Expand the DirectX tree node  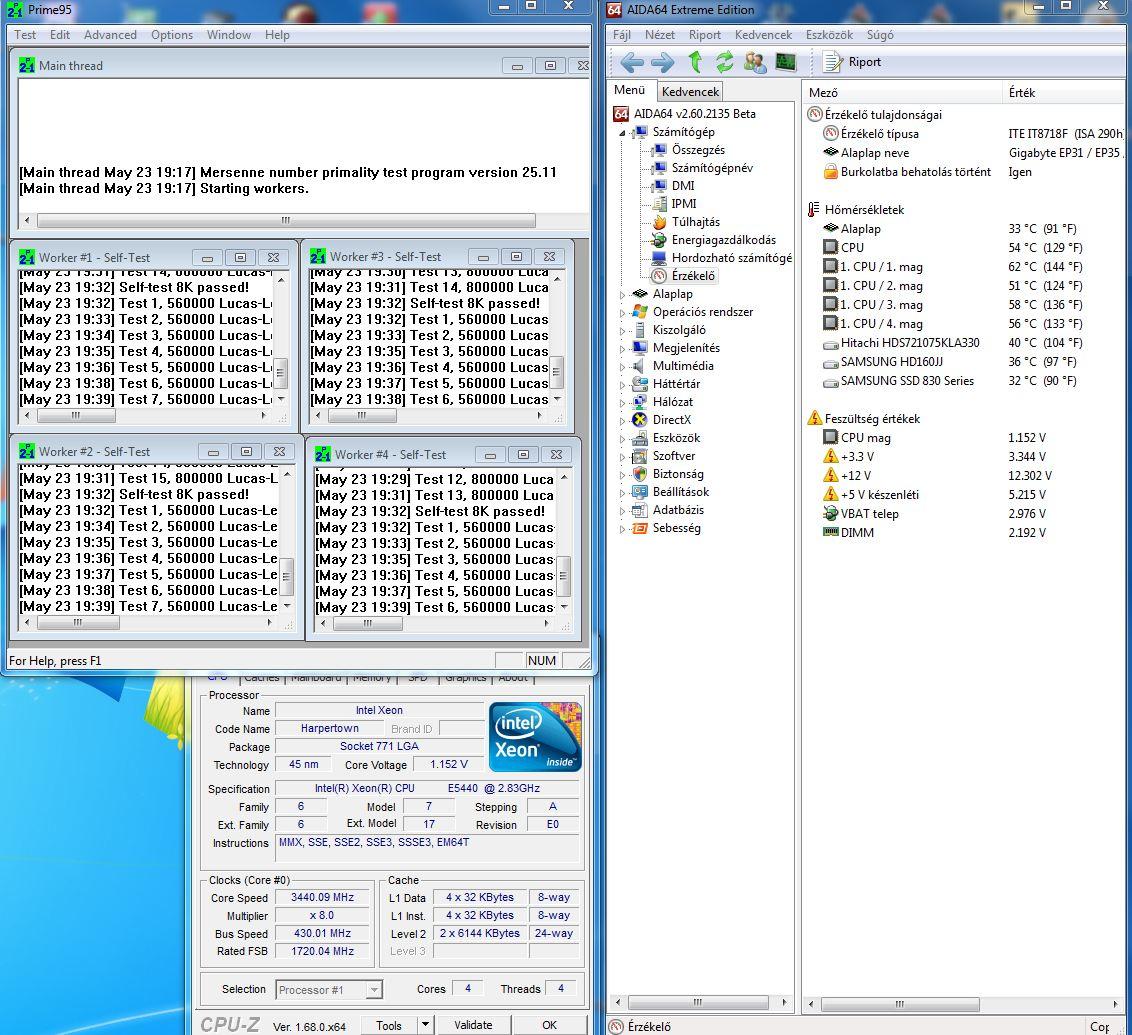click(x=622, y=421)
